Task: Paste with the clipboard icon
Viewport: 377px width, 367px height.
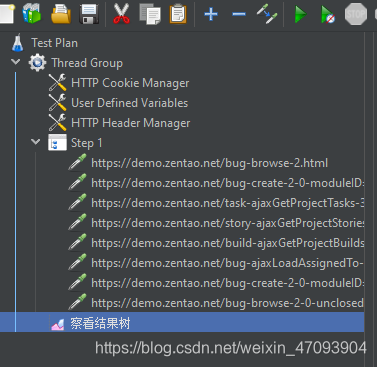Action: (x=178, y=14)
